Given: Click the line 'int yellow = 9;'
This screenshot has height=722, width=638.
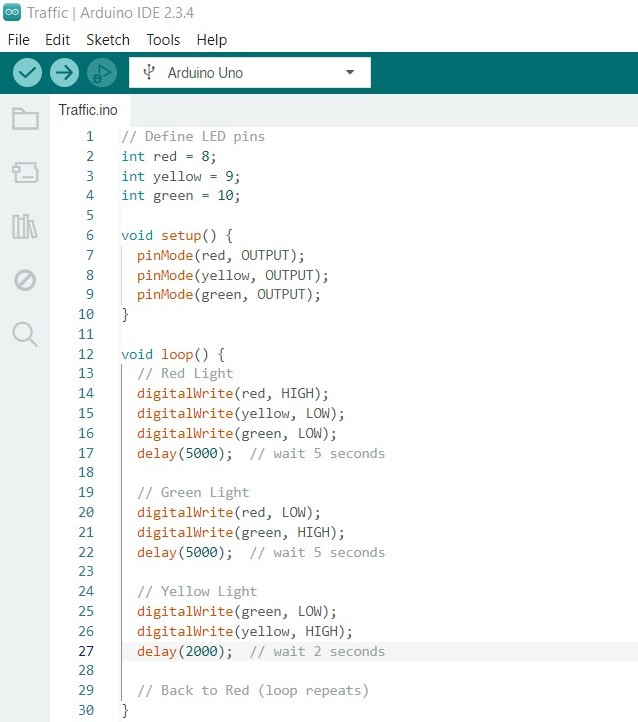Looking at the screenshot, I should pyautogui.click(x=180, y=176).
